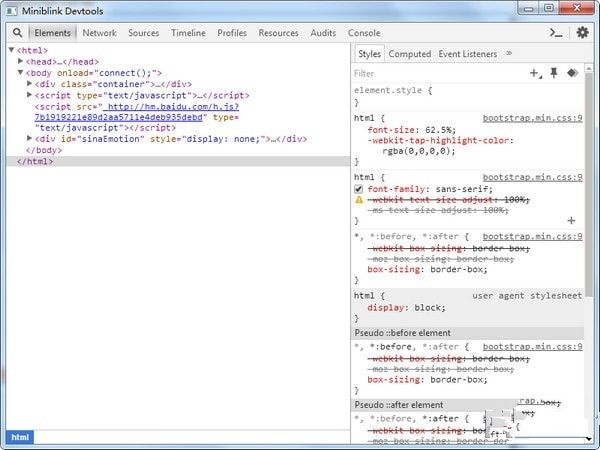Click the new style rule plus icon
This screenshot has height=450, width=600.
click(535, 73)
